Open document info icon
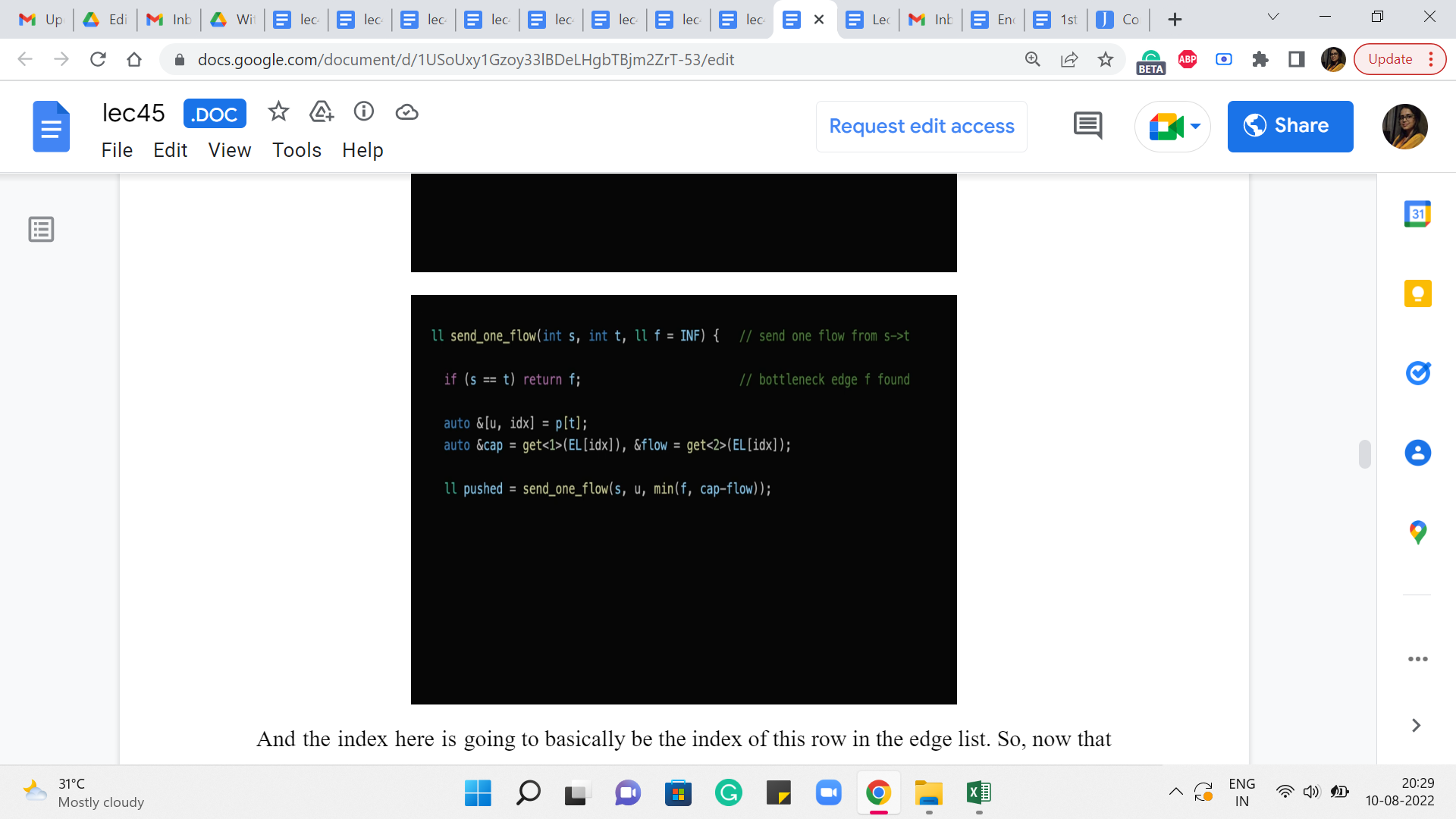This screenshot has height=819, width=1456. click(364, 112)
